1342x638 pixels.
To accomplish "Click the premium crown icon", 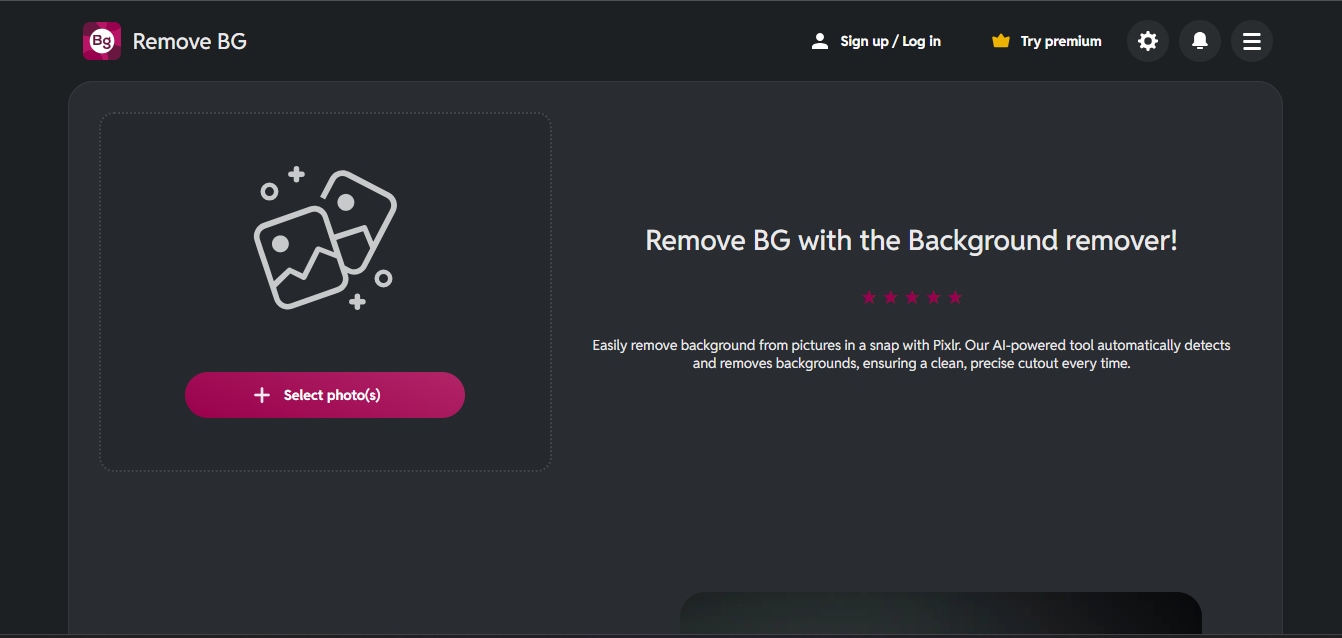I will (x=1001, y=41).
